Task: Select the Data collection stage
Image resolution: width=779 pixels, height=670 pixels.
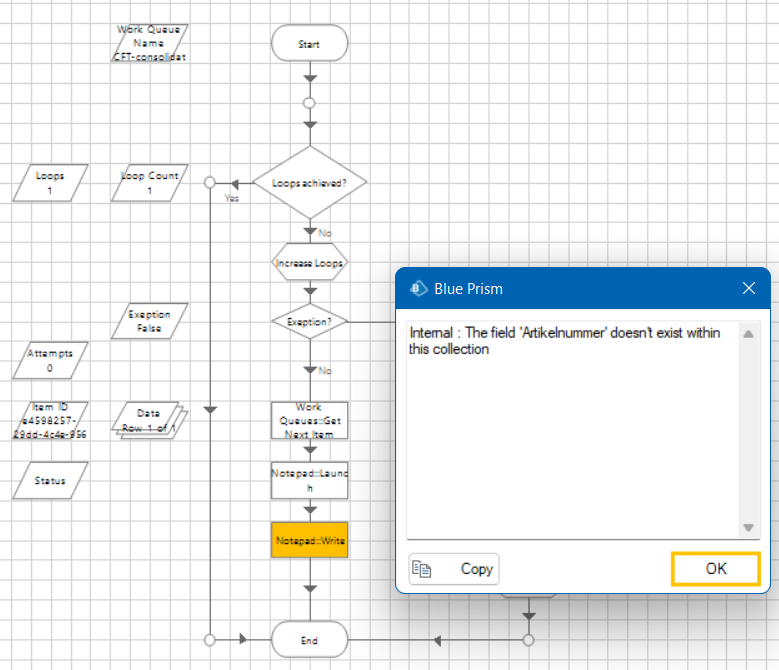Action: (x=150, y=420)
